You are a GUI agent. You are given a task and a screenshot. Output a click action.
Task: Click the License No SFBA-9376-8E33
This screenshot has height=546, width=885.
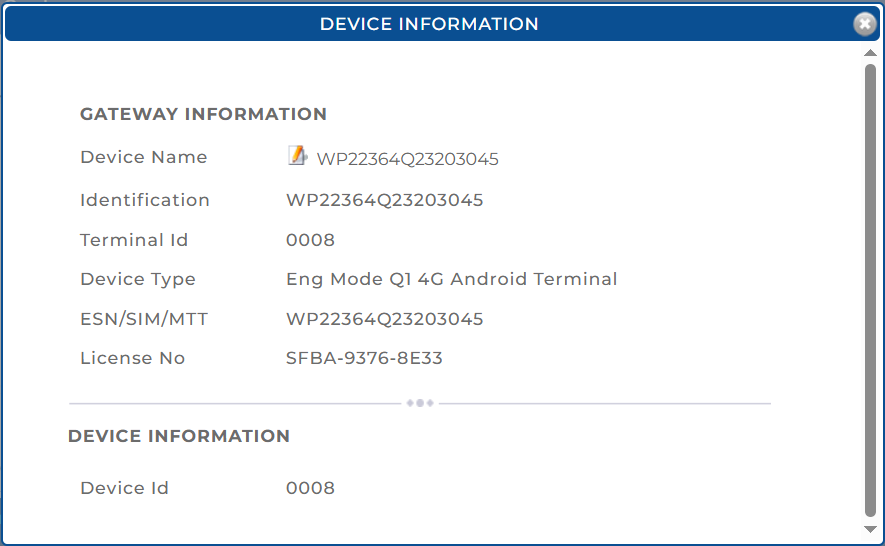point(364,358)
